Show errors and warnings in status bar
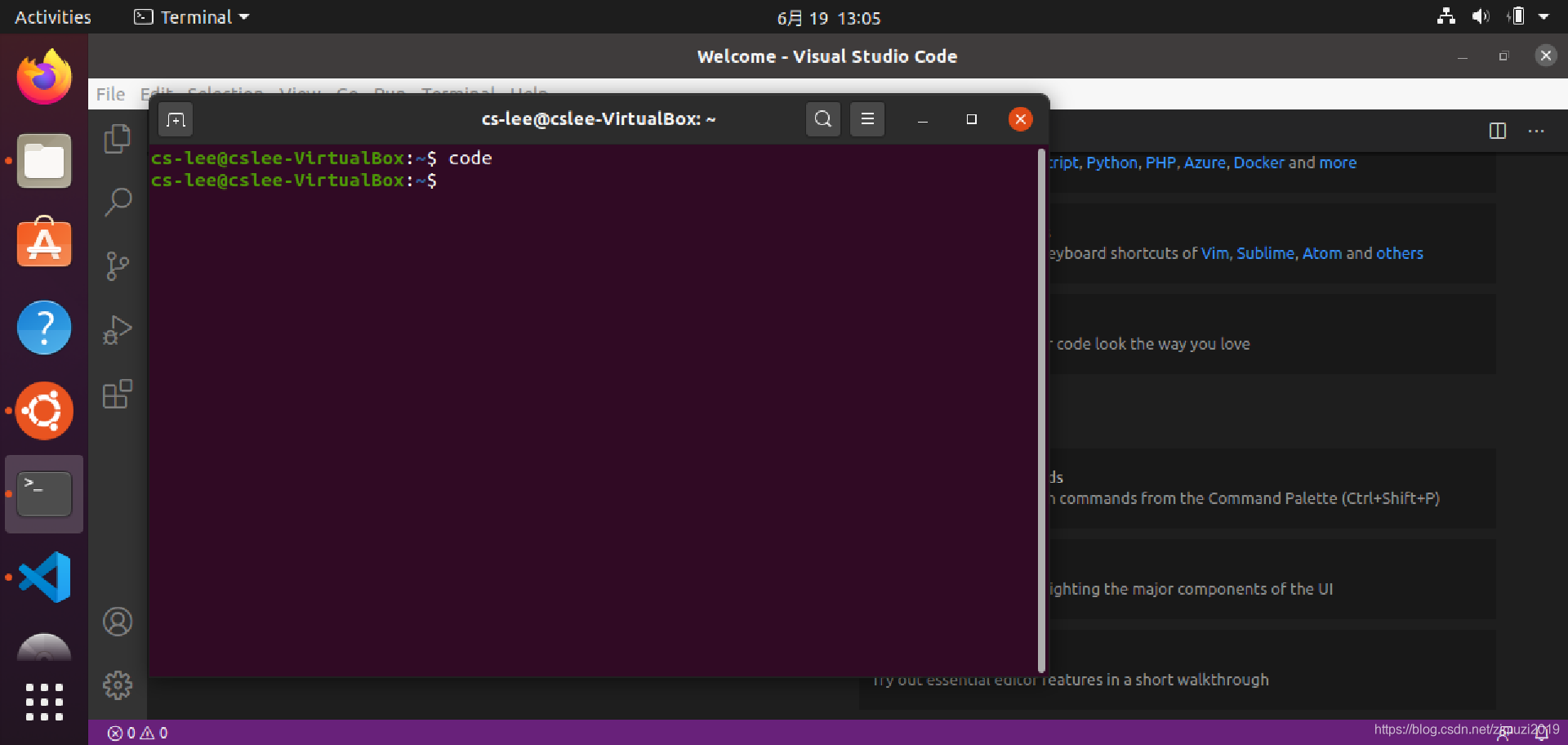Viewport: 1568px width, 745px height. (x=138, y=733)
